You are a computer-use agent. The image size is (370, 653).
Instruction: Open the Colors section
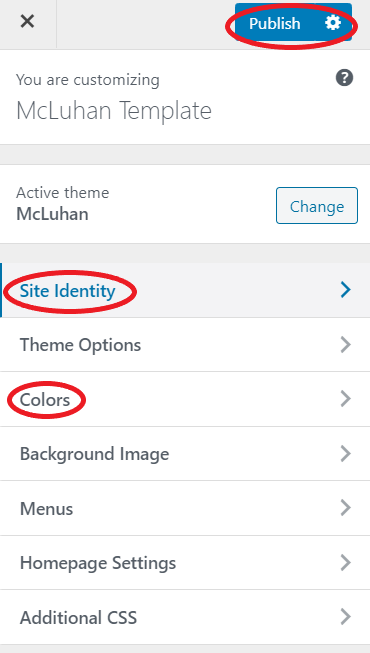[185, 399]
